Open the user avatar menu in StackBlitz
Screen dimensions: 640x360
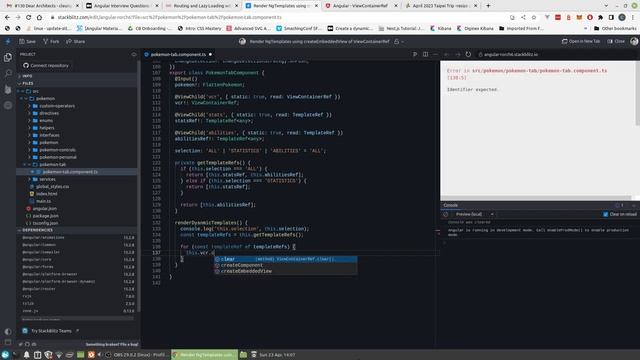(634, 41)
